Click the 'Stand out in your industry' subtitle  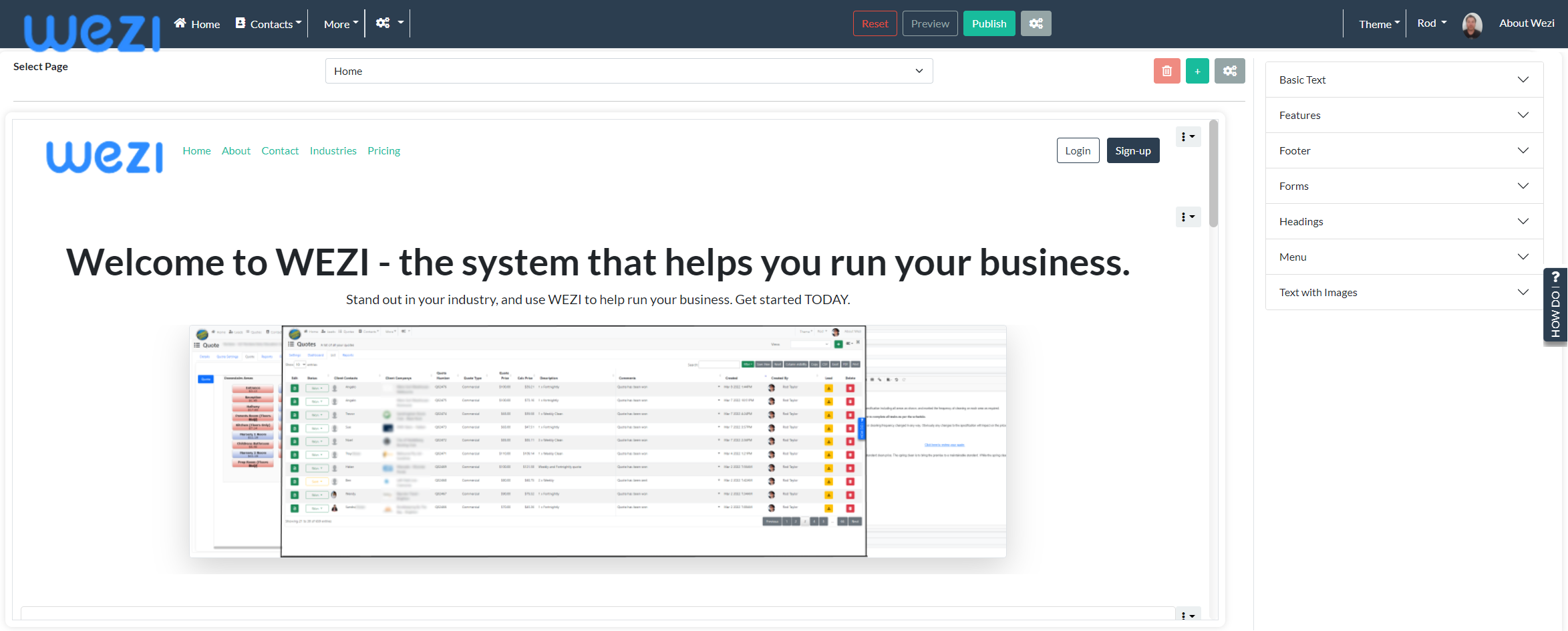(598, 299)
